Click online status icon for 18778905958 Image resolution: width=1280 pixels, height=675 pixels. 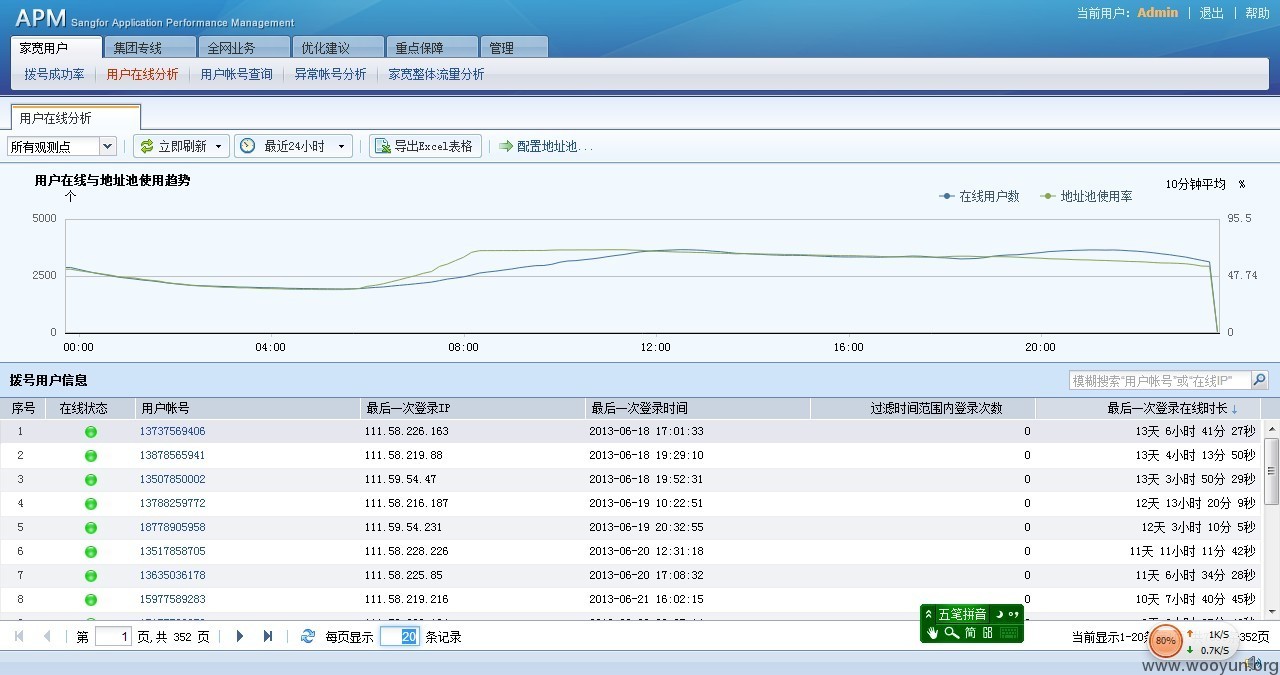pyautogui.click(x=91, y=528)
